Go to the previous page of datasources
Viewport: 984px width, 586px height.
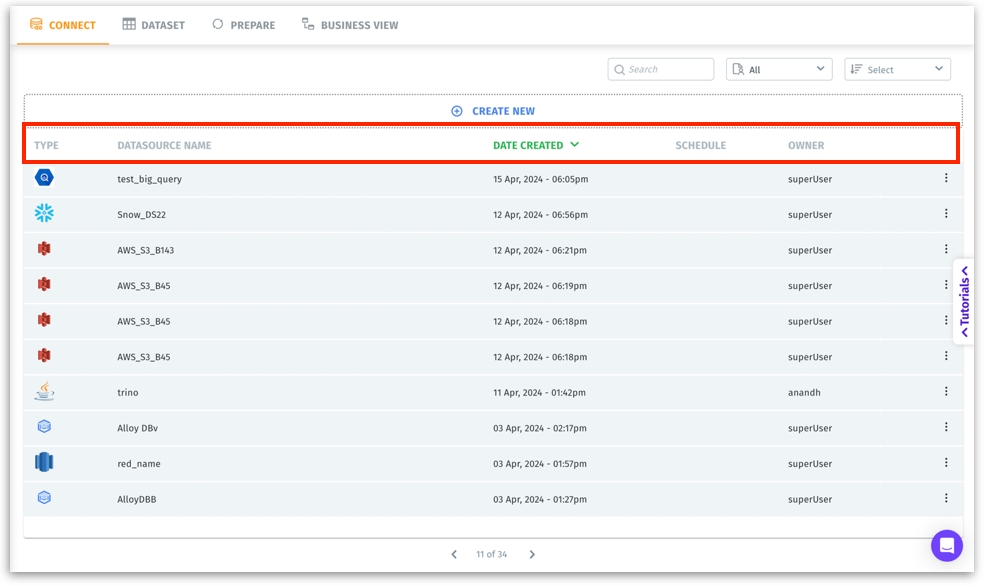[454, 554]
